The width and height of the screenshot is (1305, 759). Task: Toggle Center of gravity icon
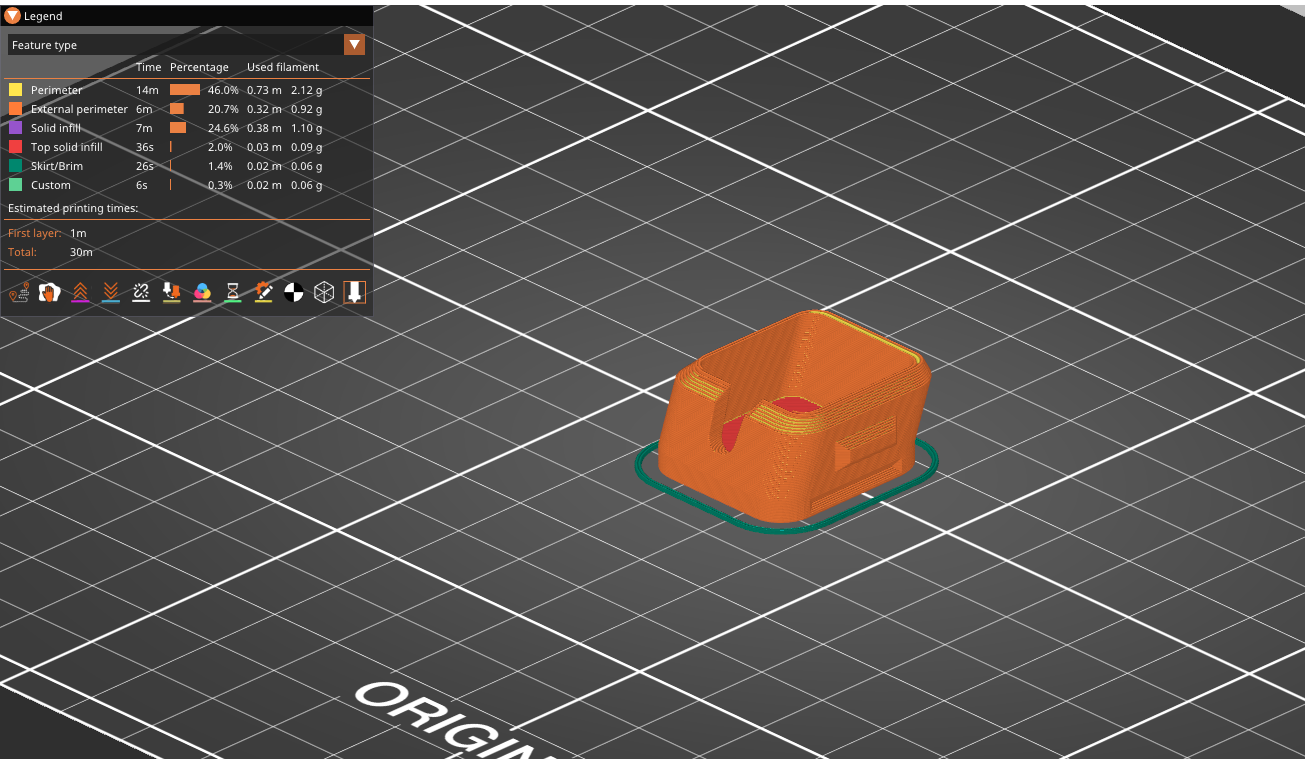pos(293,292)
